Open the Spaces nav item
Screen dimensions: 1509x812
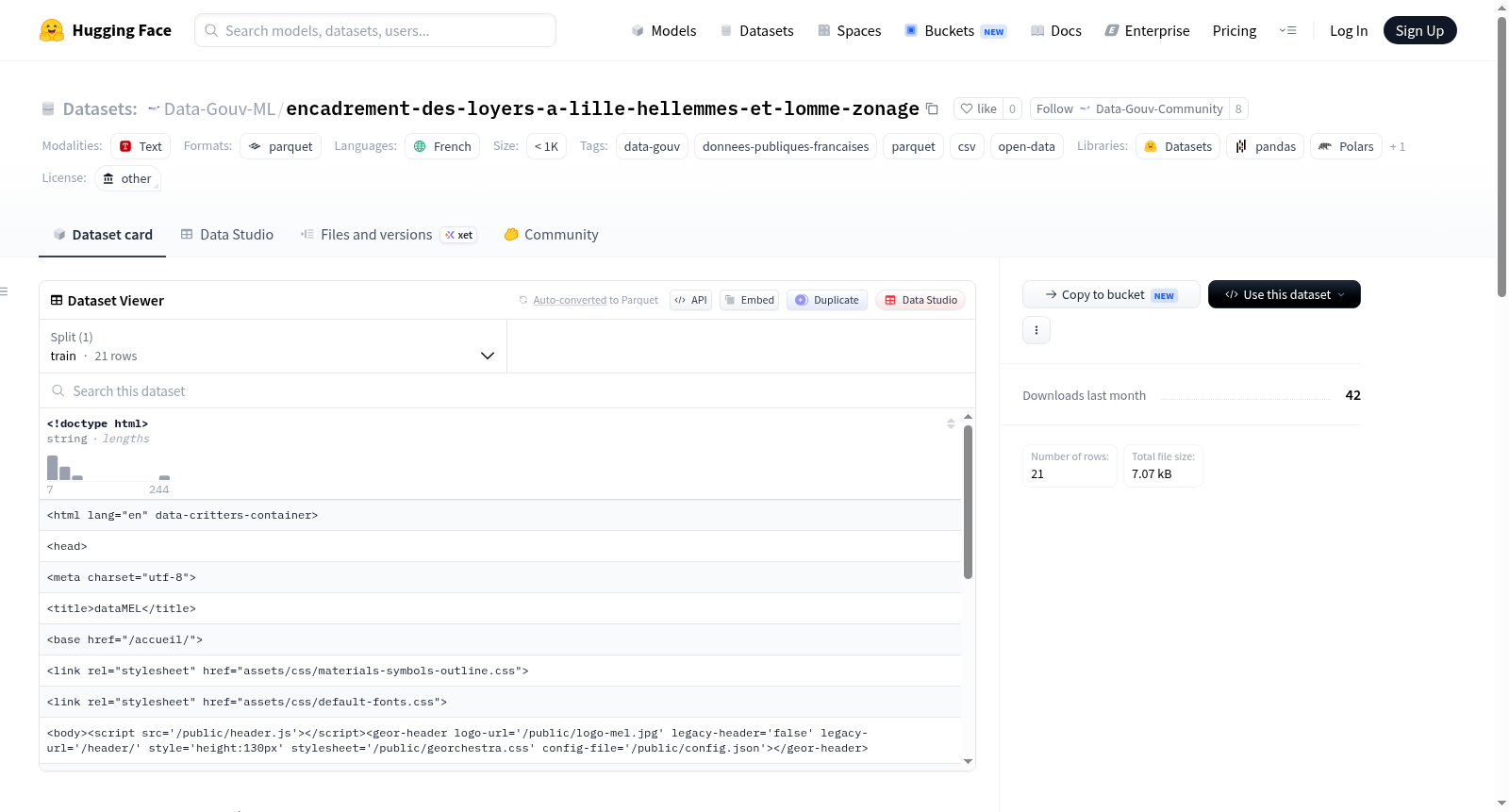(850, 30)
